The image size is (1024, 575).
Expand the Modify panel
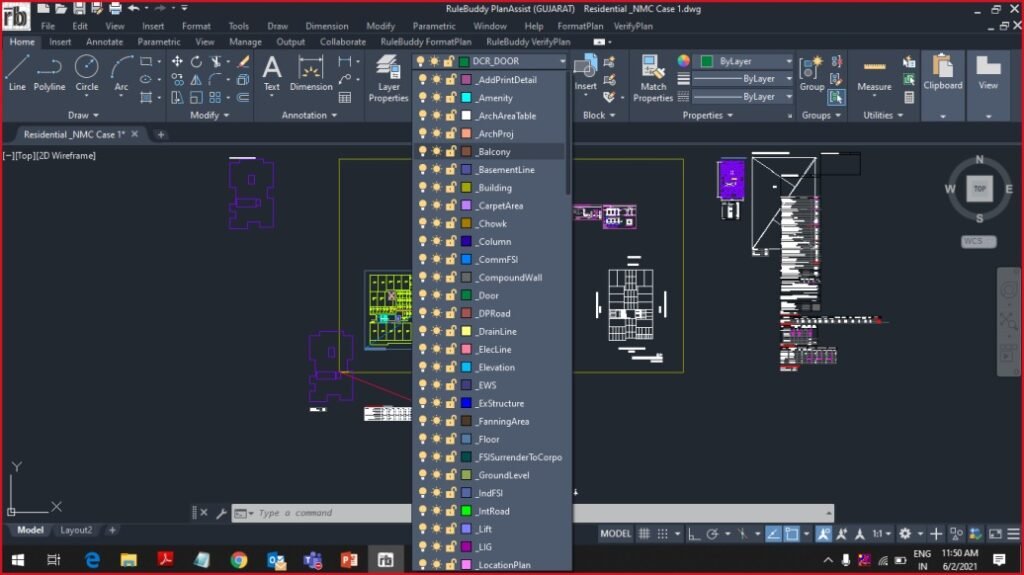coord(209,115)
